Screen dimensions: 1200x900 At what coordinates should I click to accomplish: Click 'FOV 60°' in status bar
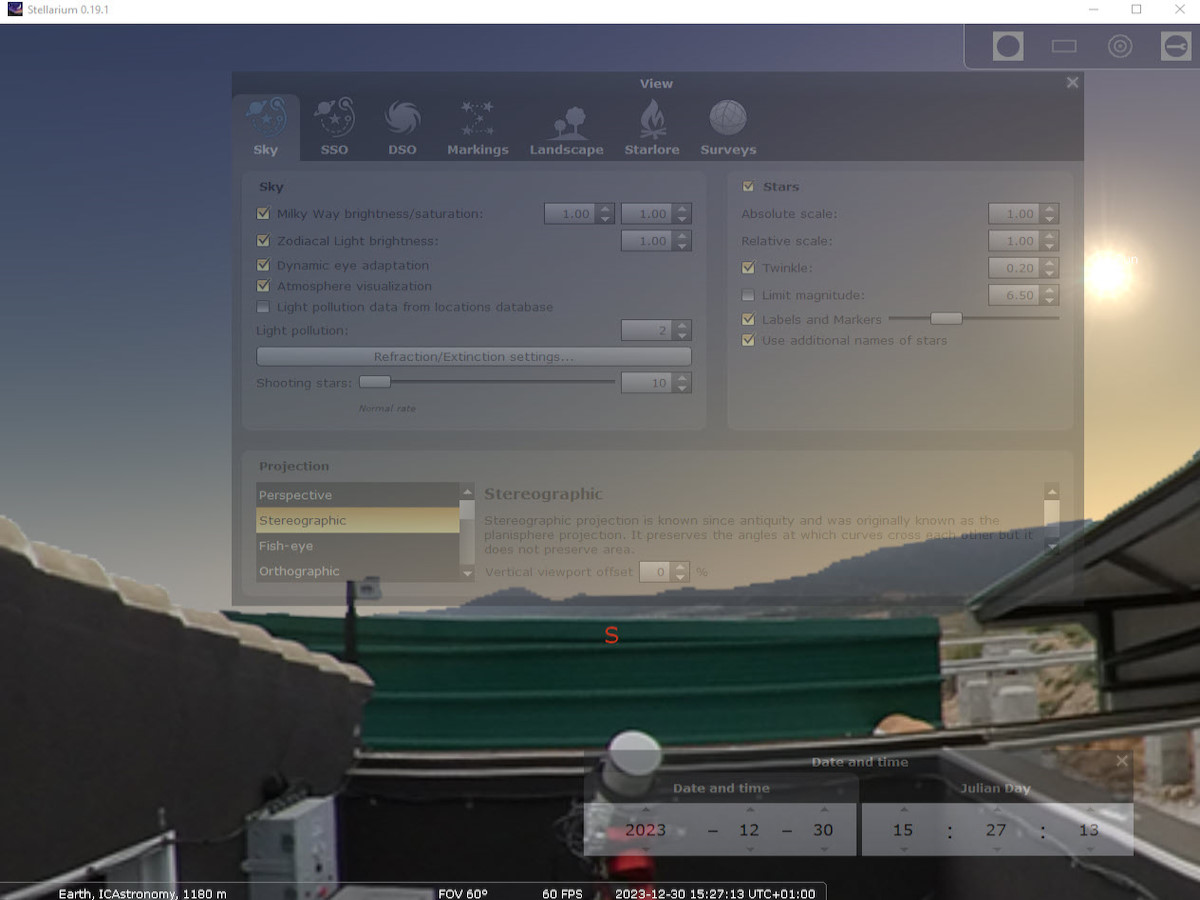[463, 893]
